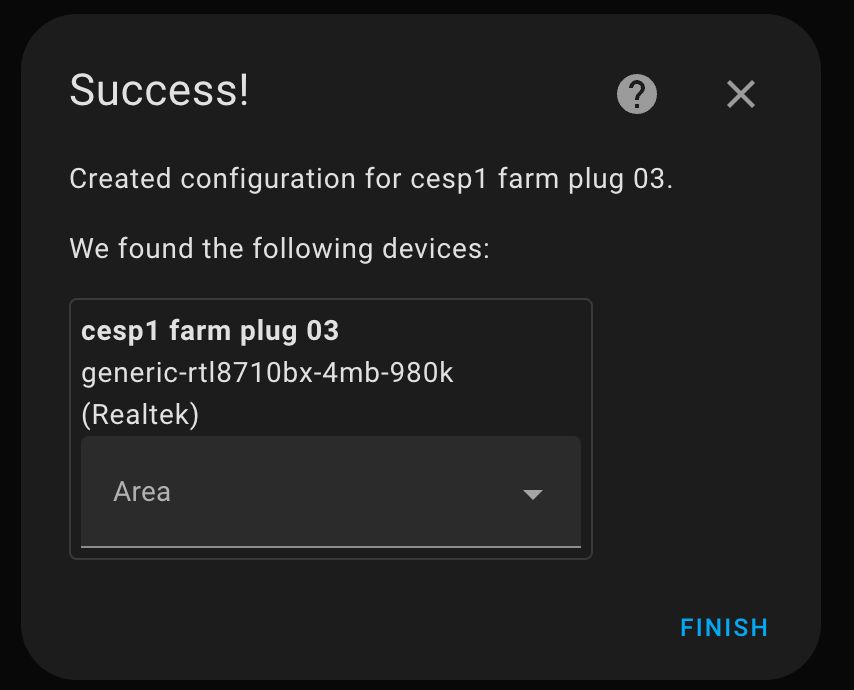Close the Success dialog with the X

point(741,94)
